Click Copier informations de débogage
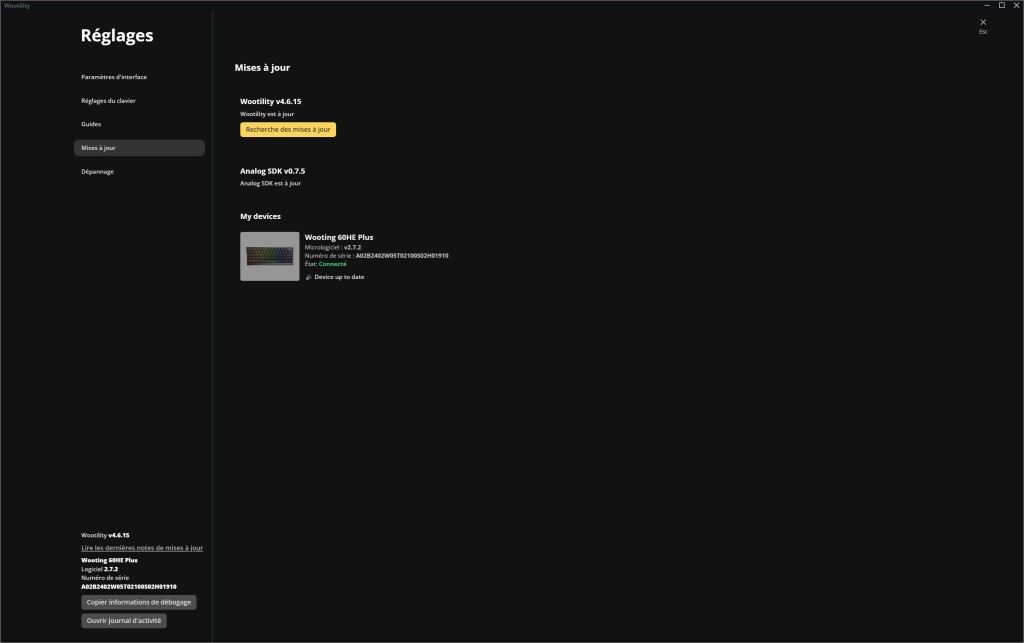 click(x=138, y=603)
